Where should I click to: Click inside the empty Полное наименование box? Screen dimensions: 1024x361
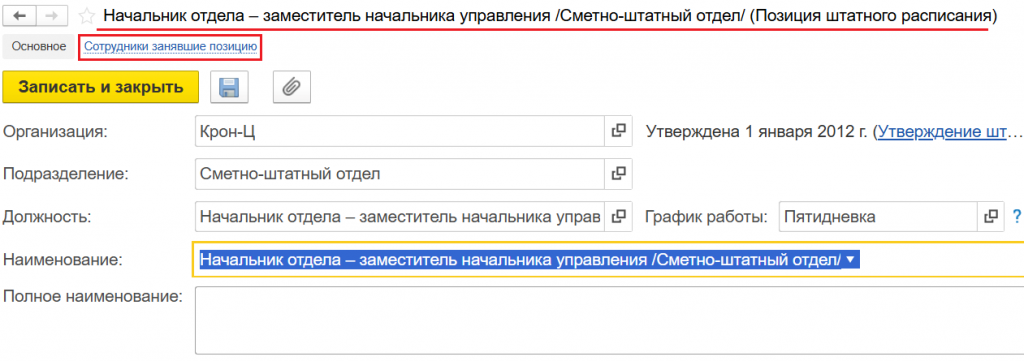[x=609, y=321]
